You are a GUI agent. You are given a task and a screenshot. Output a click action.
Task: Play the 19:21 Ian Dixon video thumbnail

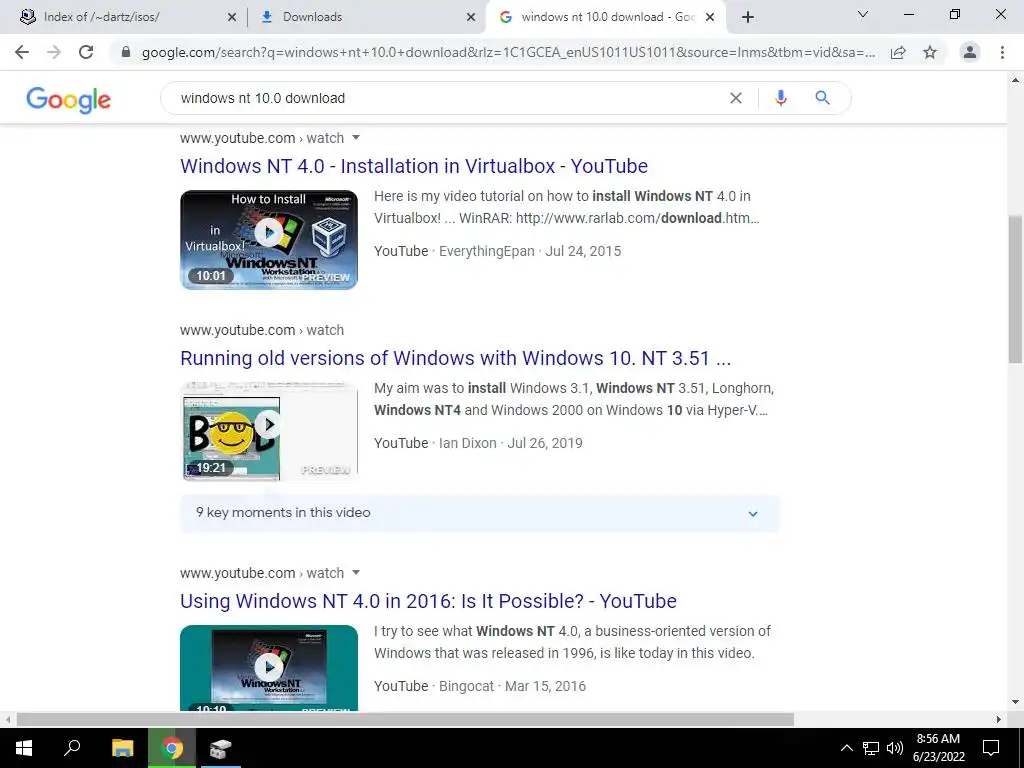point(269,431)
